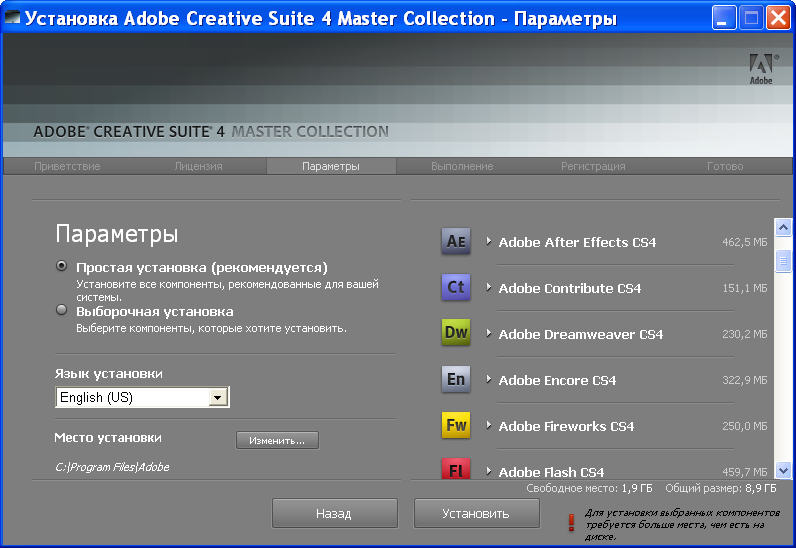Click the Место установки label
796x548 pixels.
[108, 438]
